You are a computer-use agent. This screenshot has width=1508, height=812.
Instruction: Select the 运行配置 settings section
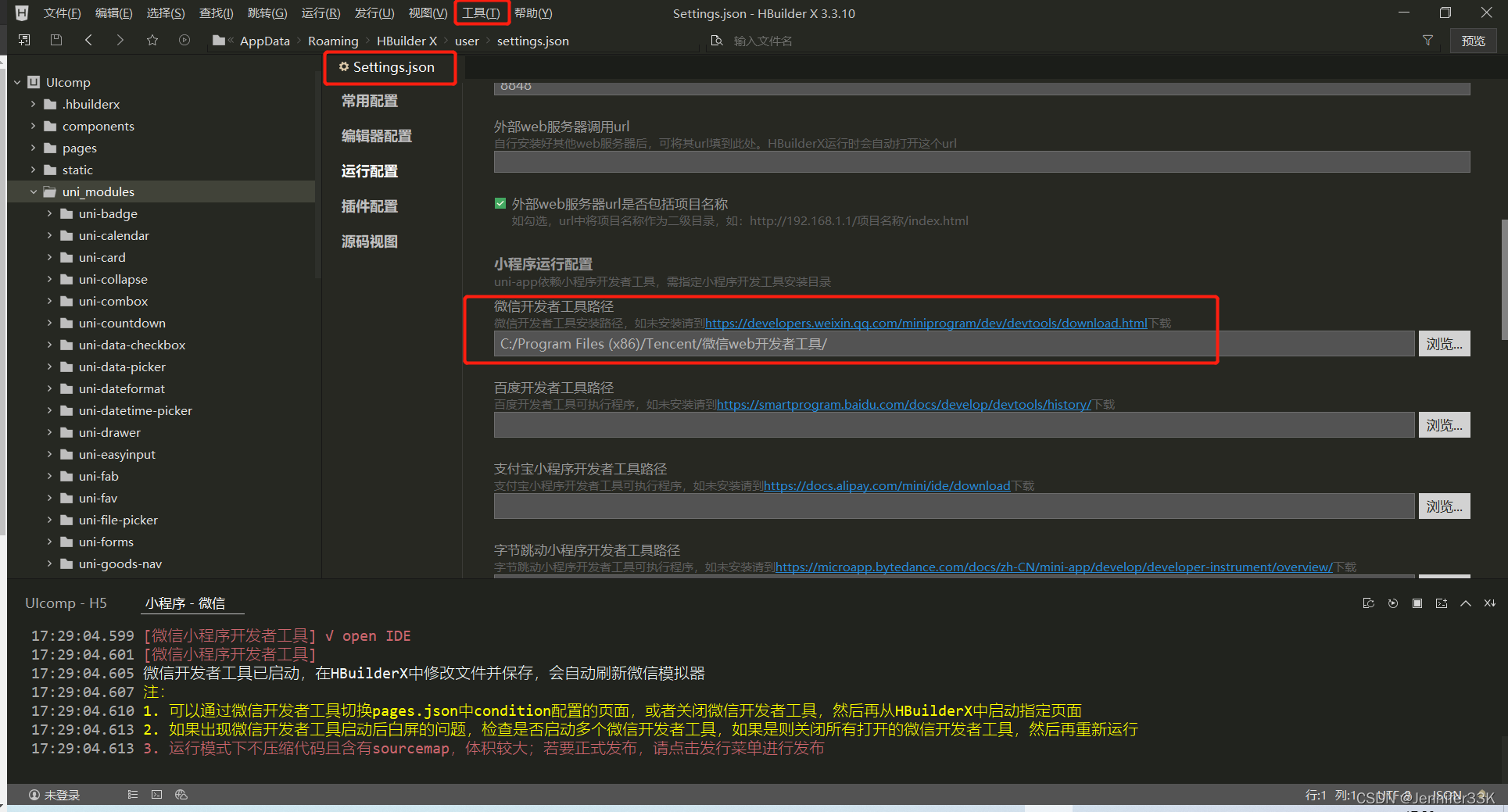pos(370,171)
